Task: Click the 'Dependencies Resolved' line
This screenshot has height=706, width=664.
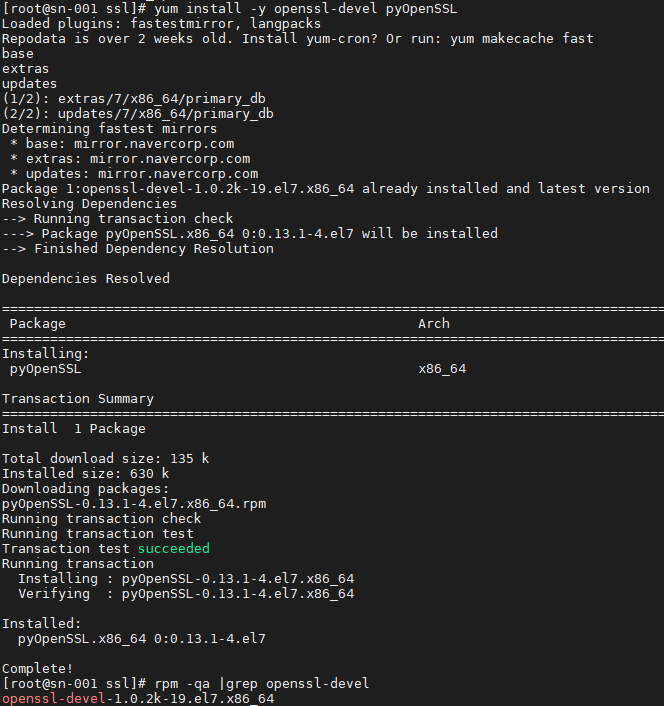Action: [86, 279]
